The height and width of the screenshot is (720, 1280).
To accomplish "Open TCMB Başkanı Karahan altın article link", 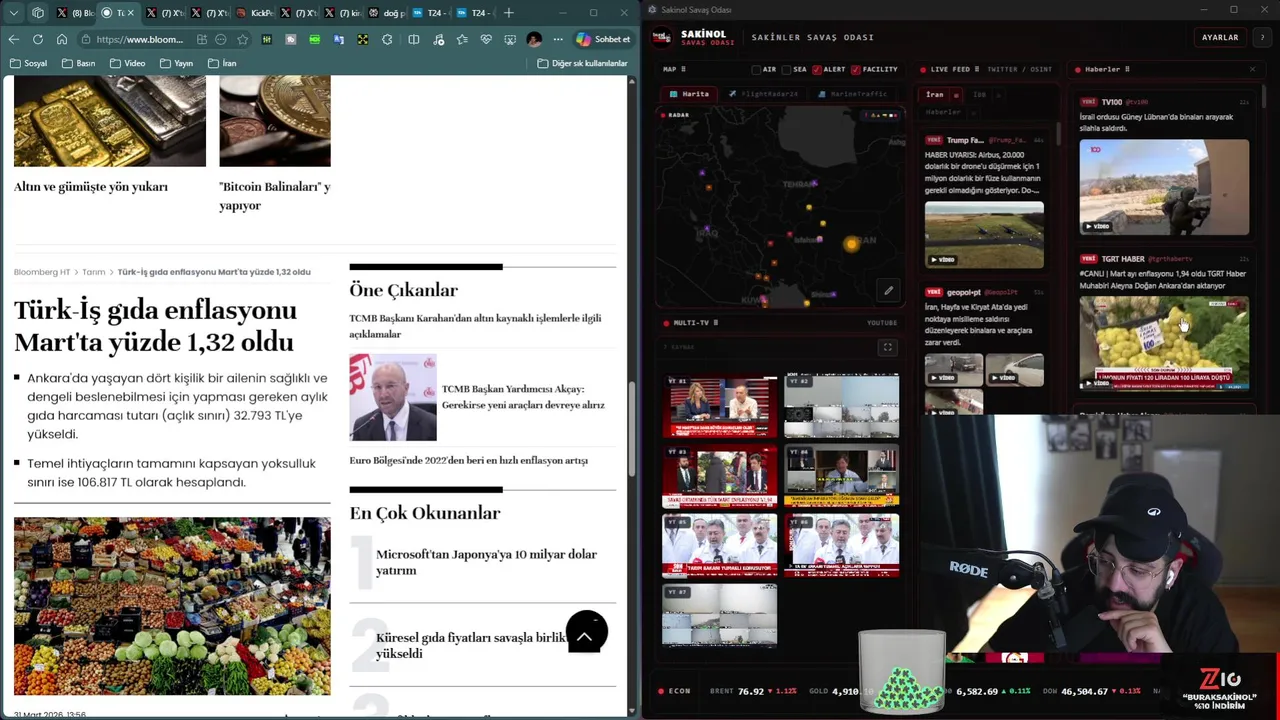I will [475, 326].
